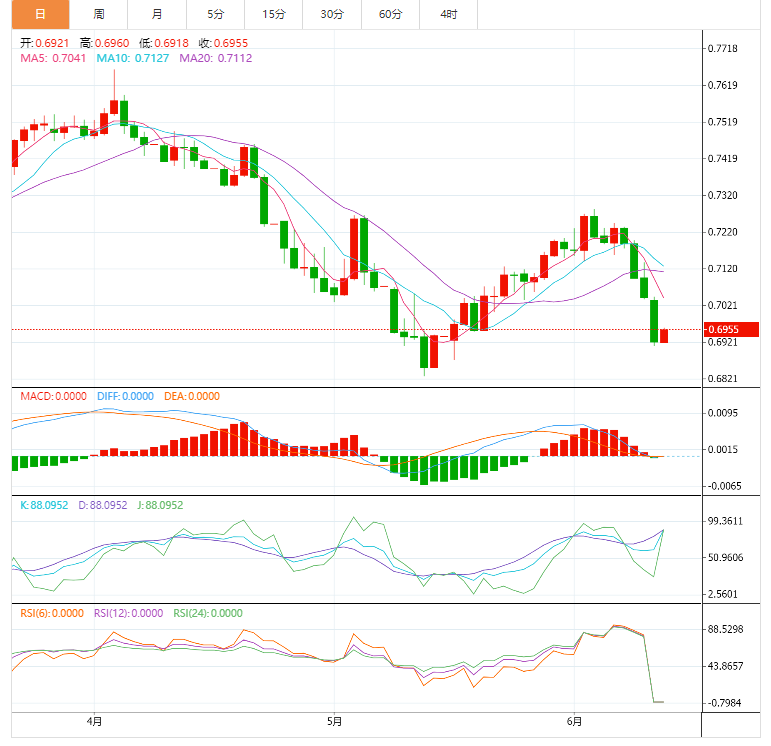The image size is (771, 746).
Task: Click the 0.7320 price axis label
Action: click(x=723, y=195)
